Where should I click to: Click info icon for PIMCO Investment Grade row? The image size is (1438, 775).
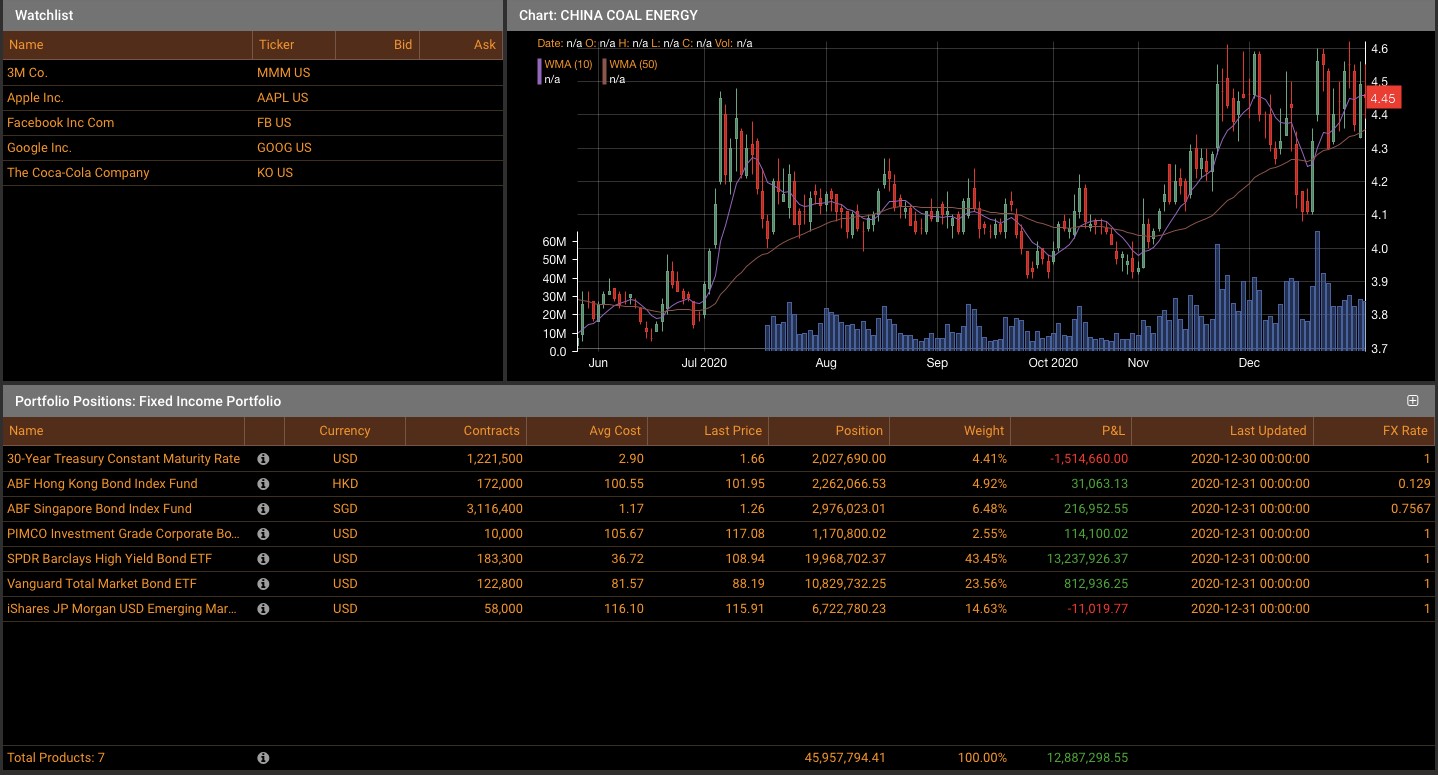click(x=263, y=534)
